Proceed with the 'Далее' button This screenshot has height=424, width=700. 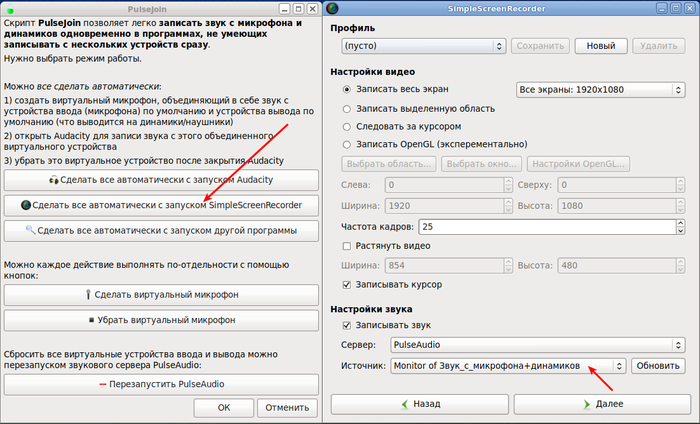pyautogui.click(x=602, y=404)
